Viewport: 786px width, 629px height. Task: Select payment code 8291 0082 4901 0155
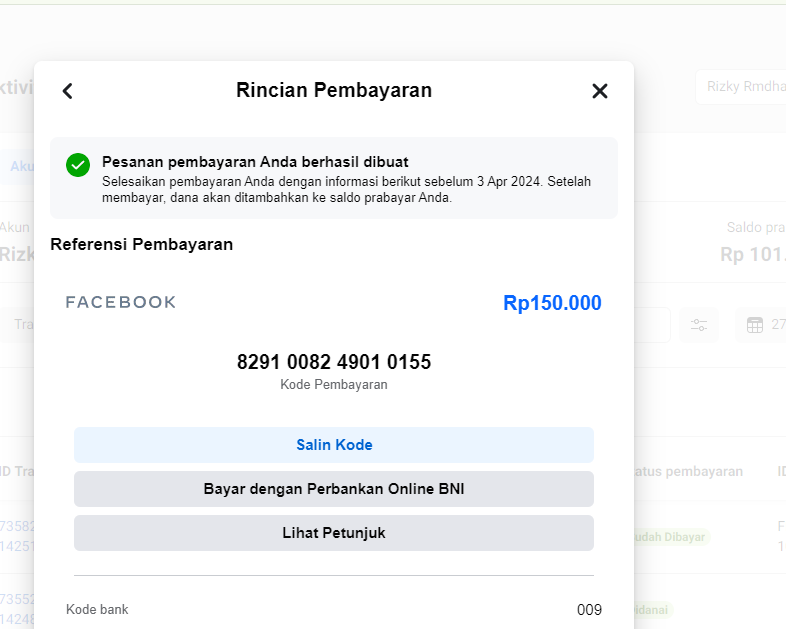[x=333, y=362]
